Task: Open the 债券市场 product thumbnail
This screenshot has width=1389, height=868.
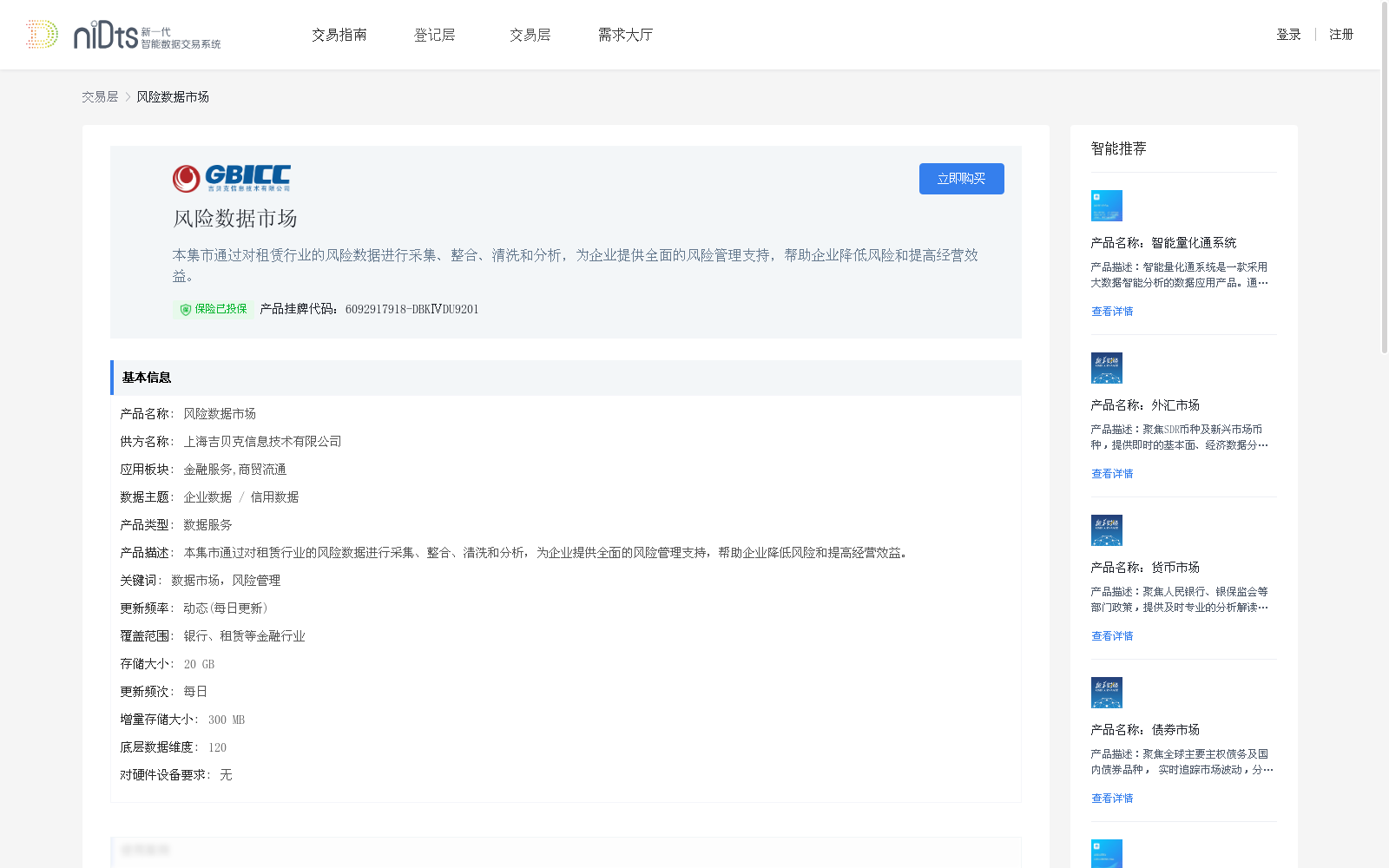Action: coord(1107,693)
